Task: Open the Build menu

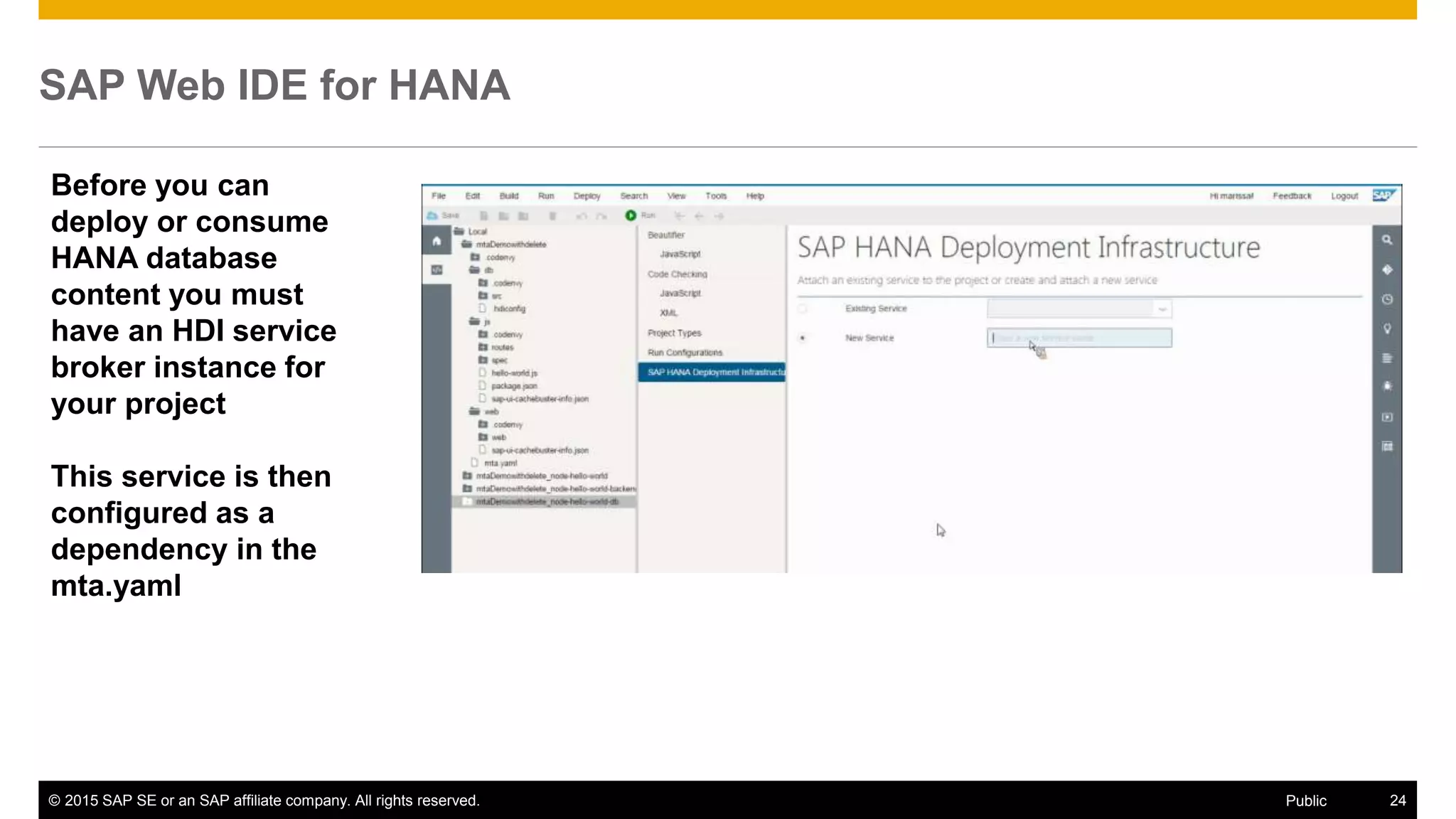Action: (x=509, y=196)
